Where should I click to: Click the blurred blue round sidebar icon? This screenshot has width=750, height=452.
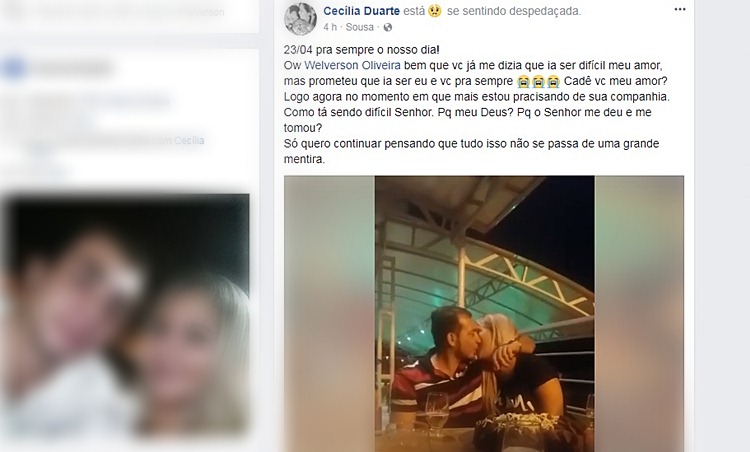(x=13, y=68)
